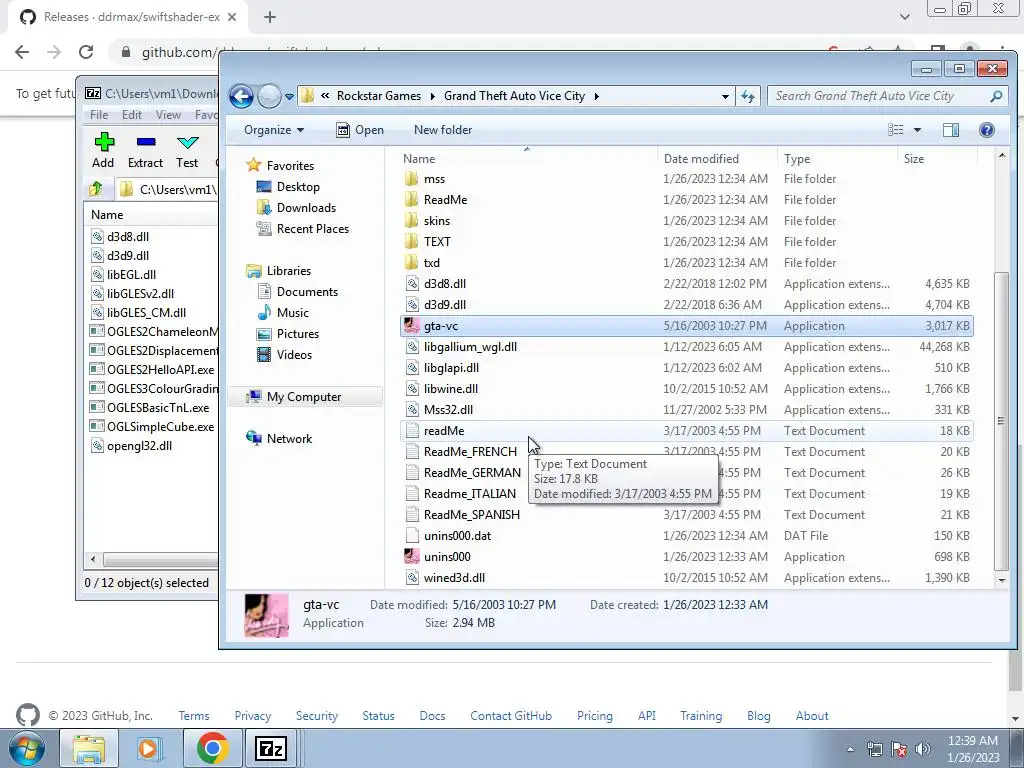Select the TEXT folder
Screen dimensions: 1024x768
[686, 242]
